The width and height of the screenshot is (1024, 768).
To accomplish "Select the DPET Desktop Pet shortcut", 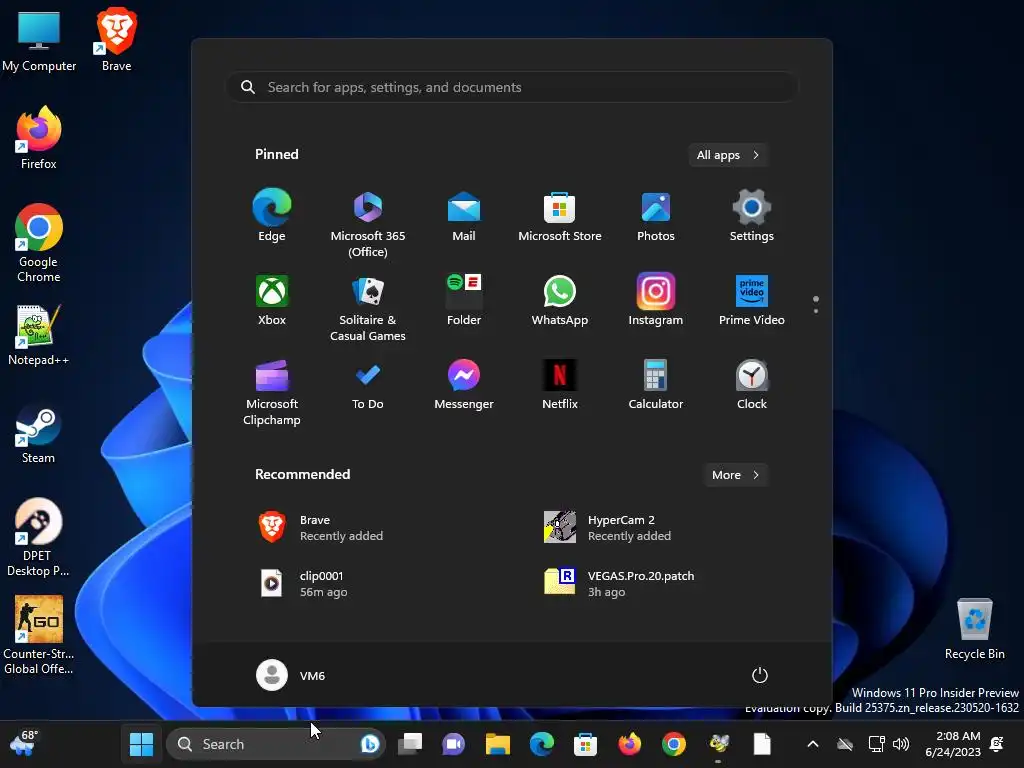I will click(x=38, y=537).
